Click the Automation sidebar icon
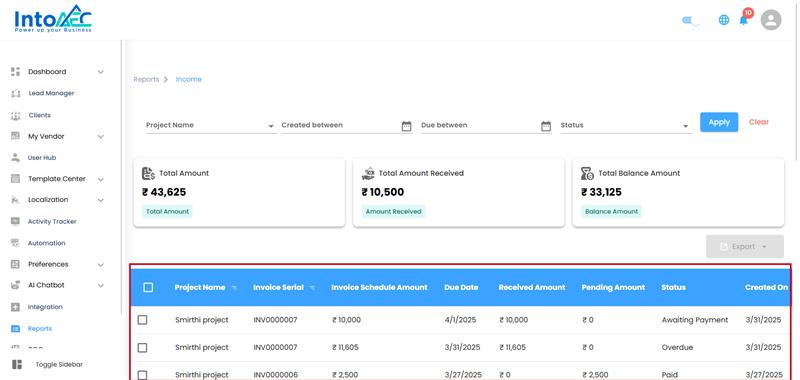Image resolution: width=800 pixels, height=380 pixels. click(15, 243)
